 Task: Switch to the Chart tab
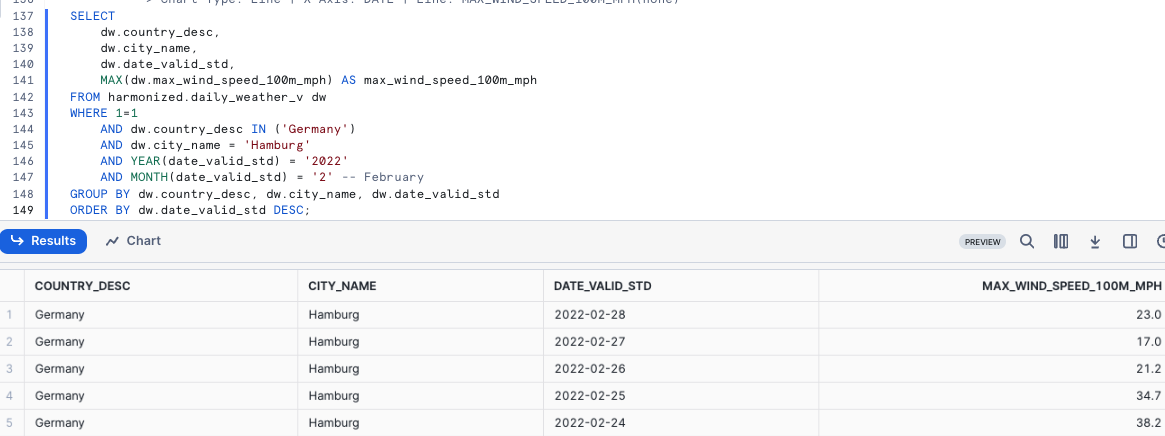click(x=133, y=241)
